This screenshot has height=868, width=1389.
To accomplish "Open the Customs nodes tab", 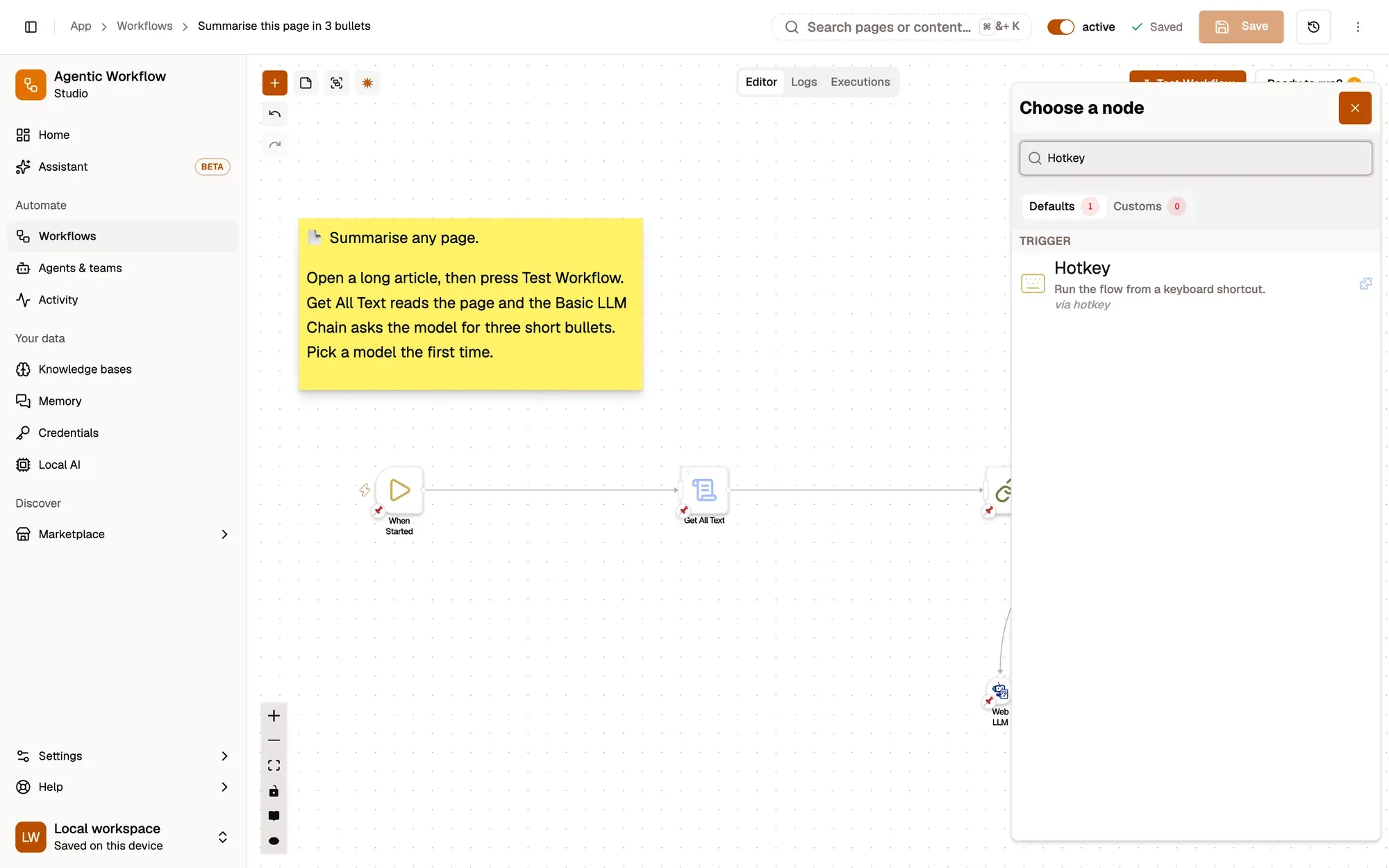I will coord(1148,206).
